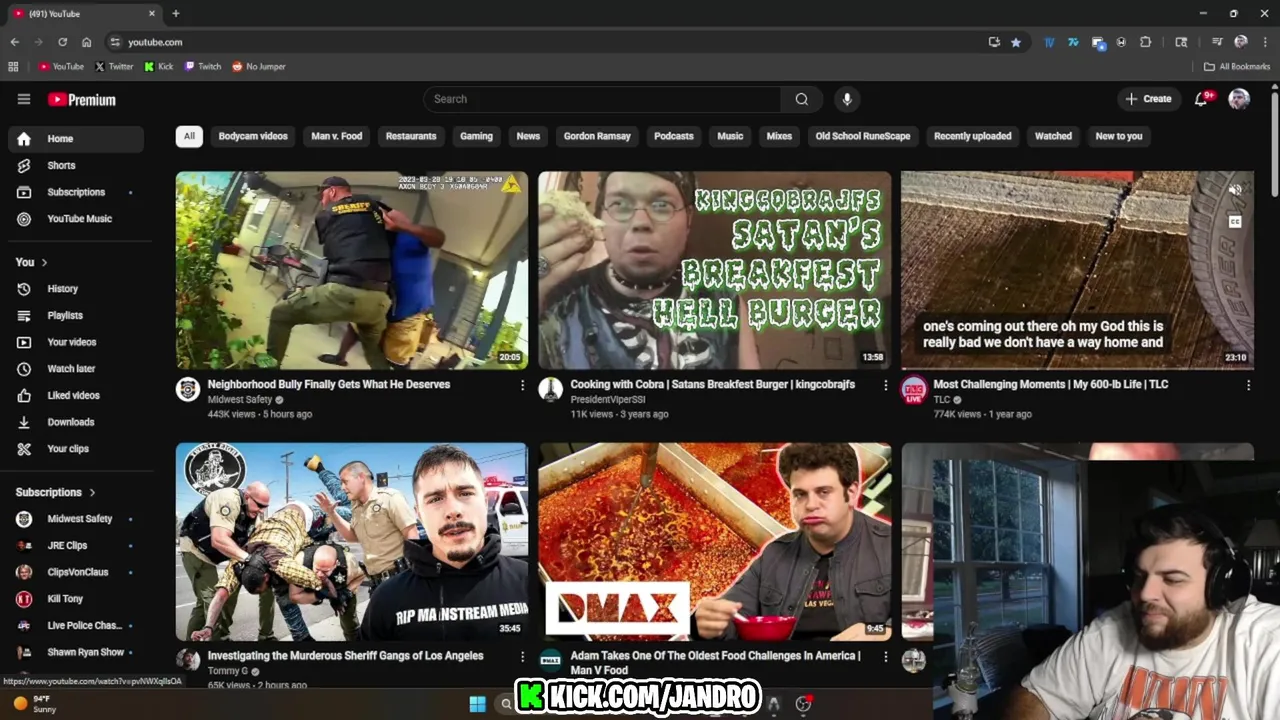Open Midwest Safety channel in subscriptions list

[x=76, y=519]
